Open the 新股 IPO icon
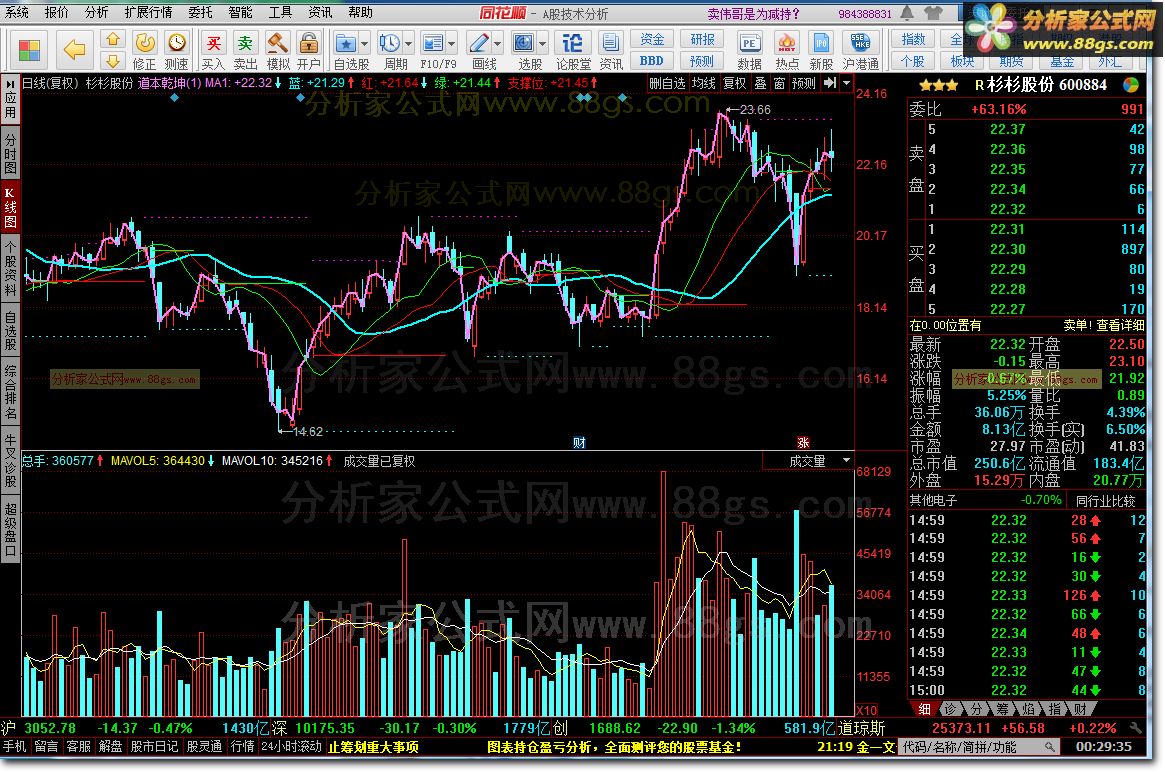The height and width of the screenshot is (772, 1165). point(821,43)
